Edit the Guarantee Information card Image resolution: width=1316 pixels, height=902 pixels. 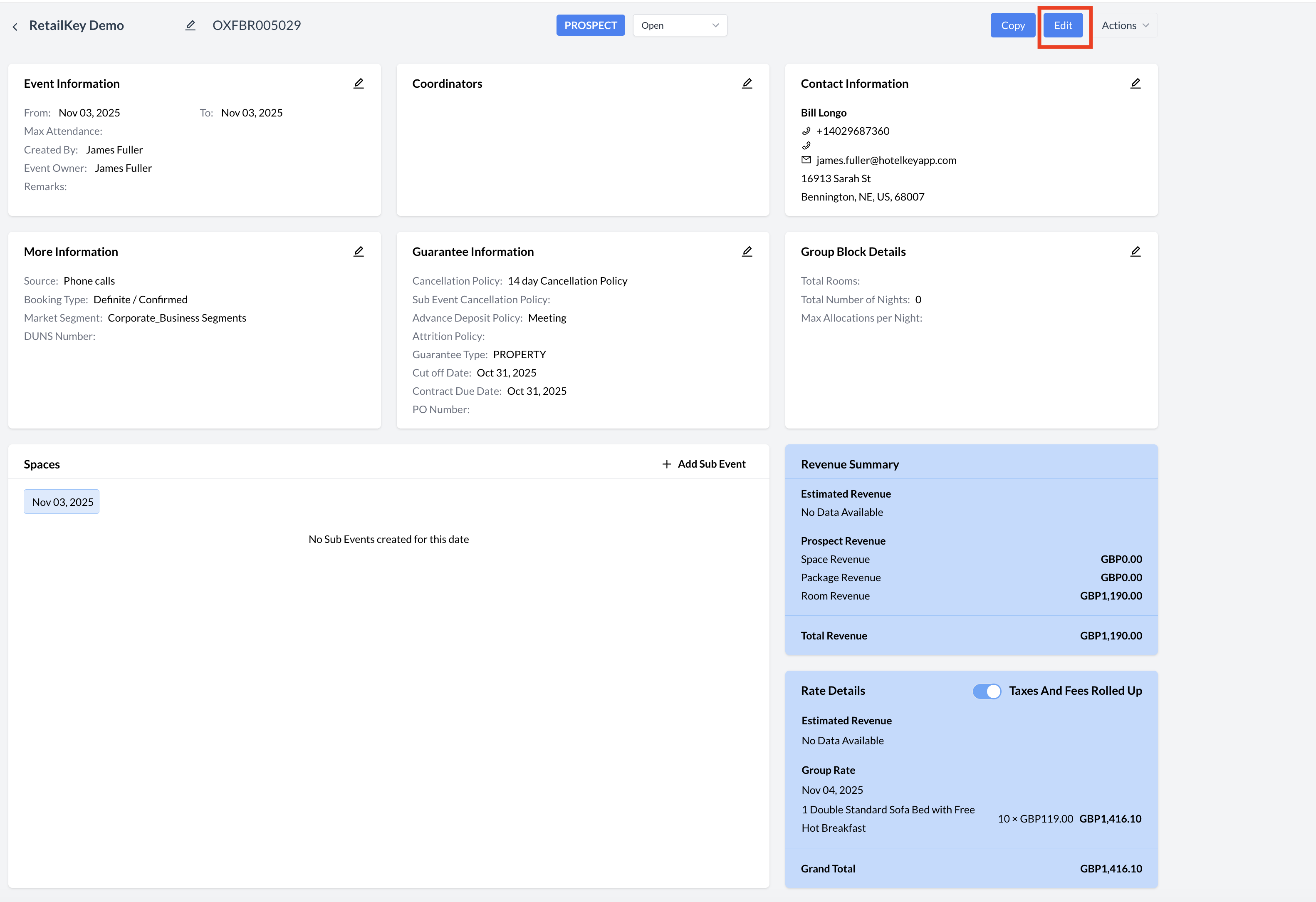click(747, 251)
